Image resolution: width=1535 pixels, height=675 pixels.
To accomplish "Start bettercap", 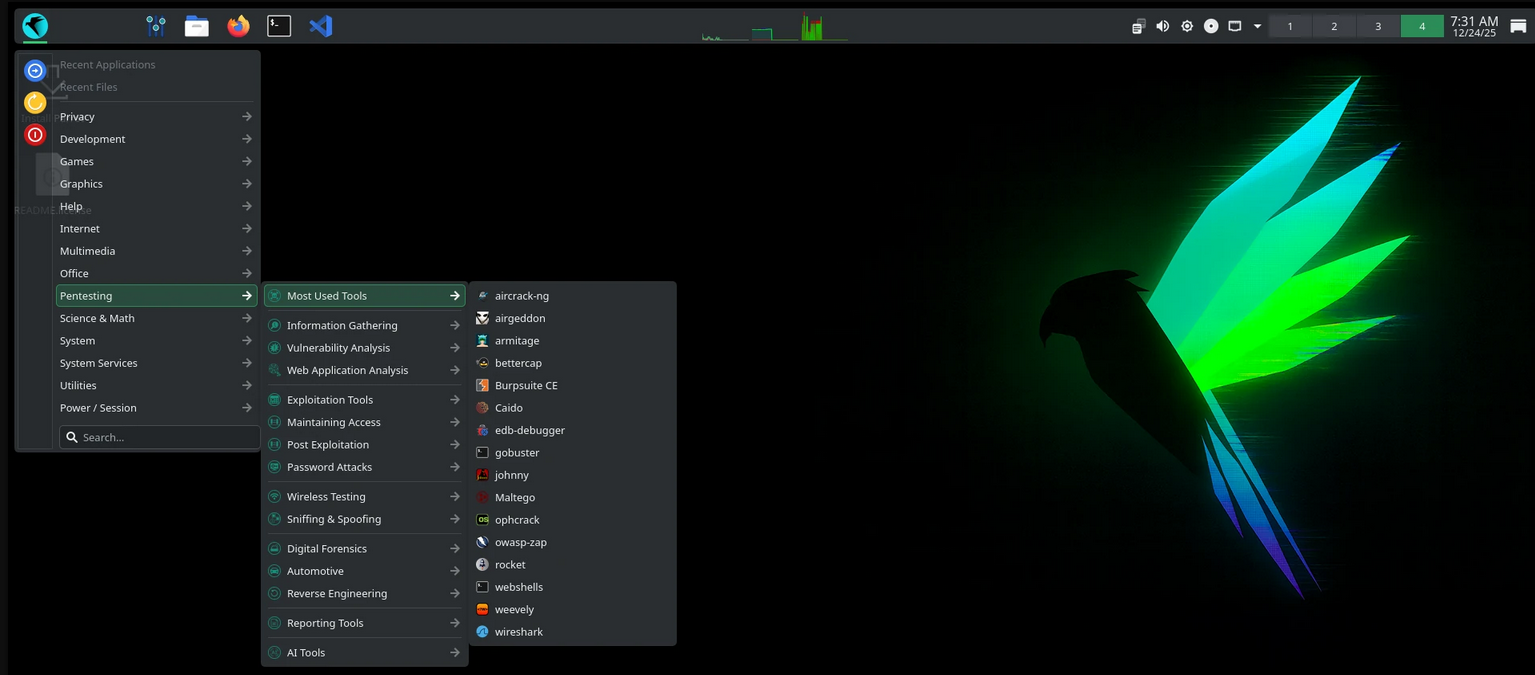I will (518, 363).
